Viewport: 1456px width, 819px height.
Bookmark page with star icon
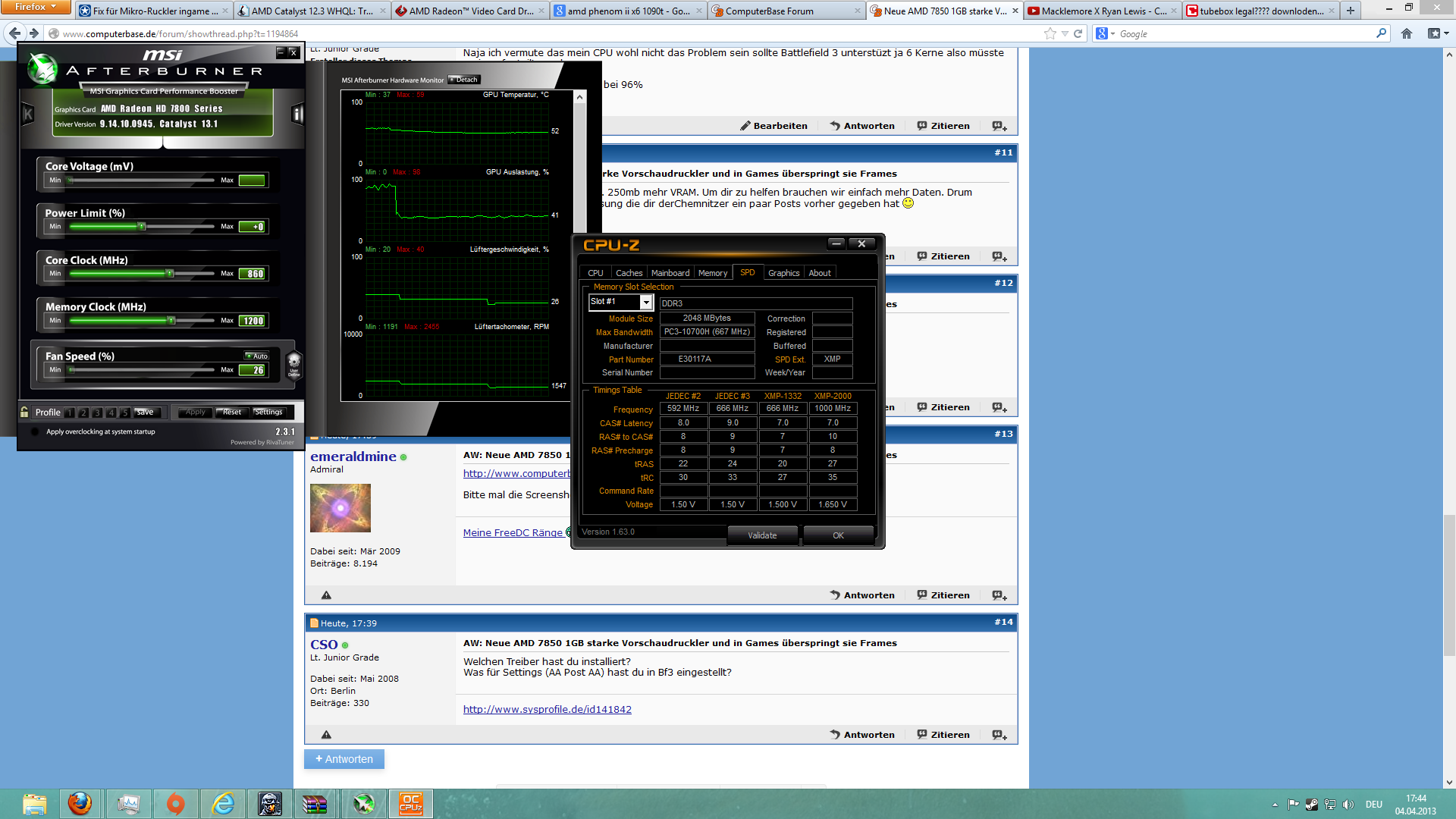tap(1050, 33)
